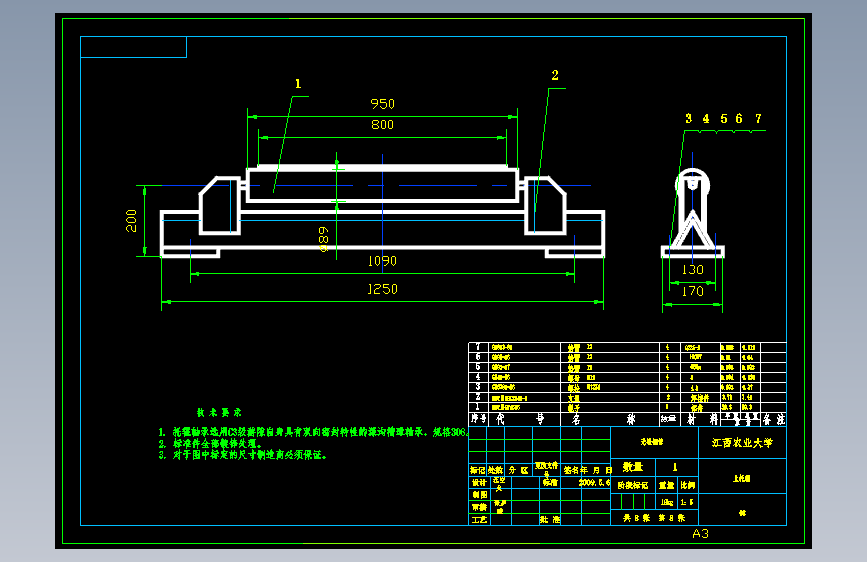867x562 pixels.
Task: Click the A3 paper size label
Action: coord(700,534)
